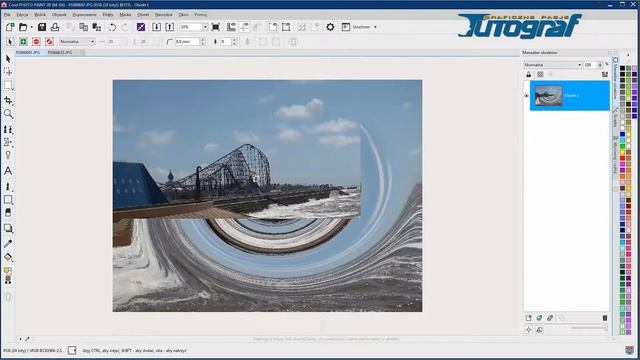Image resolution: width=640 pixels, height=360 pixels.
Task: Open merge mode dropdown in object manager
Action: 553,65
